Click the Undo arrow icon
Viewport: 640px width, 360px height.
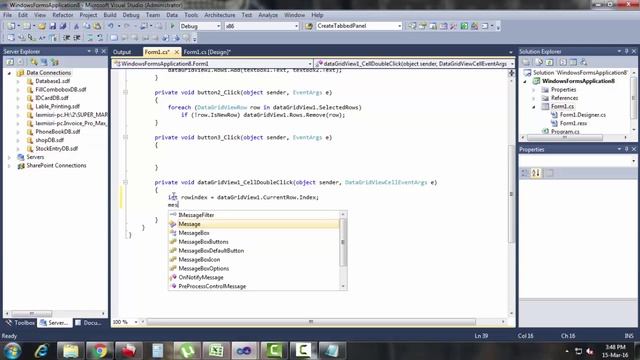pos(111,26)
